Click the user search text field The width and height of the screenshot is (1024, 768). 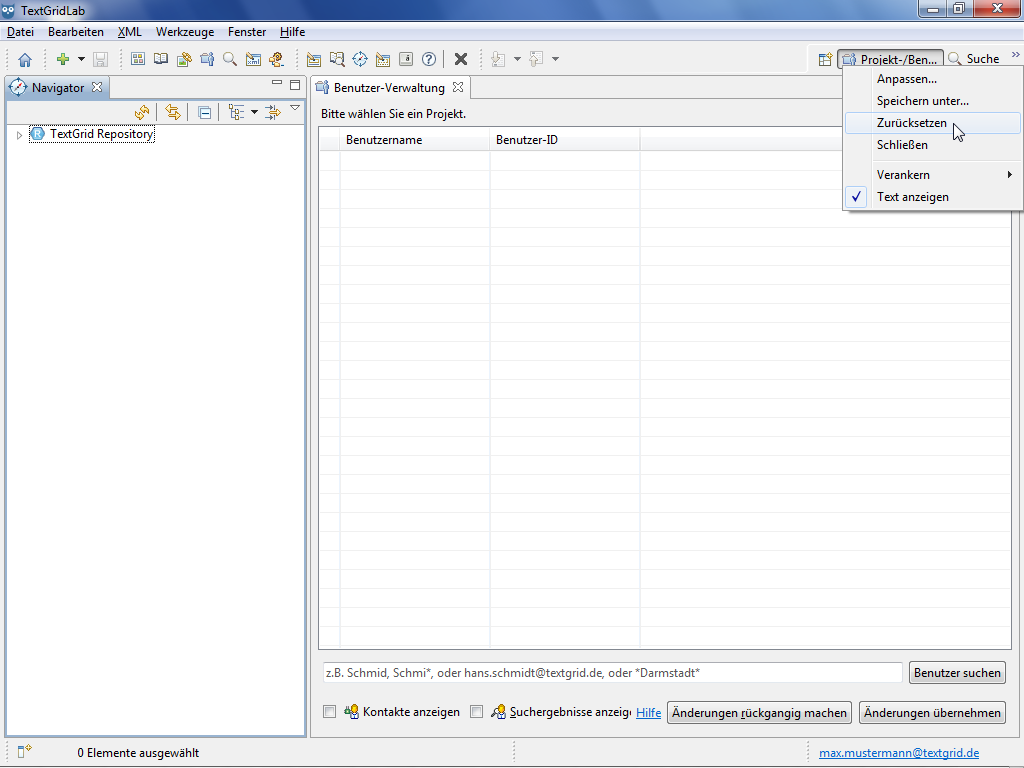pyautogui.click(x=611, y=673)
